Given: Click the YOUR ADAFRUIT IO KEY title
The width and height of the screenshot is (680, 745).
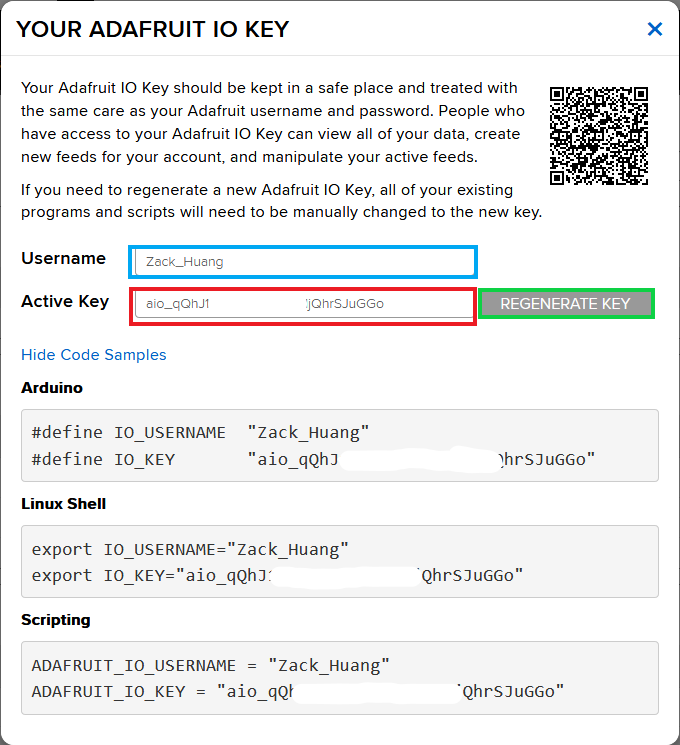Looking at the screenshot, I should (153, 29).
